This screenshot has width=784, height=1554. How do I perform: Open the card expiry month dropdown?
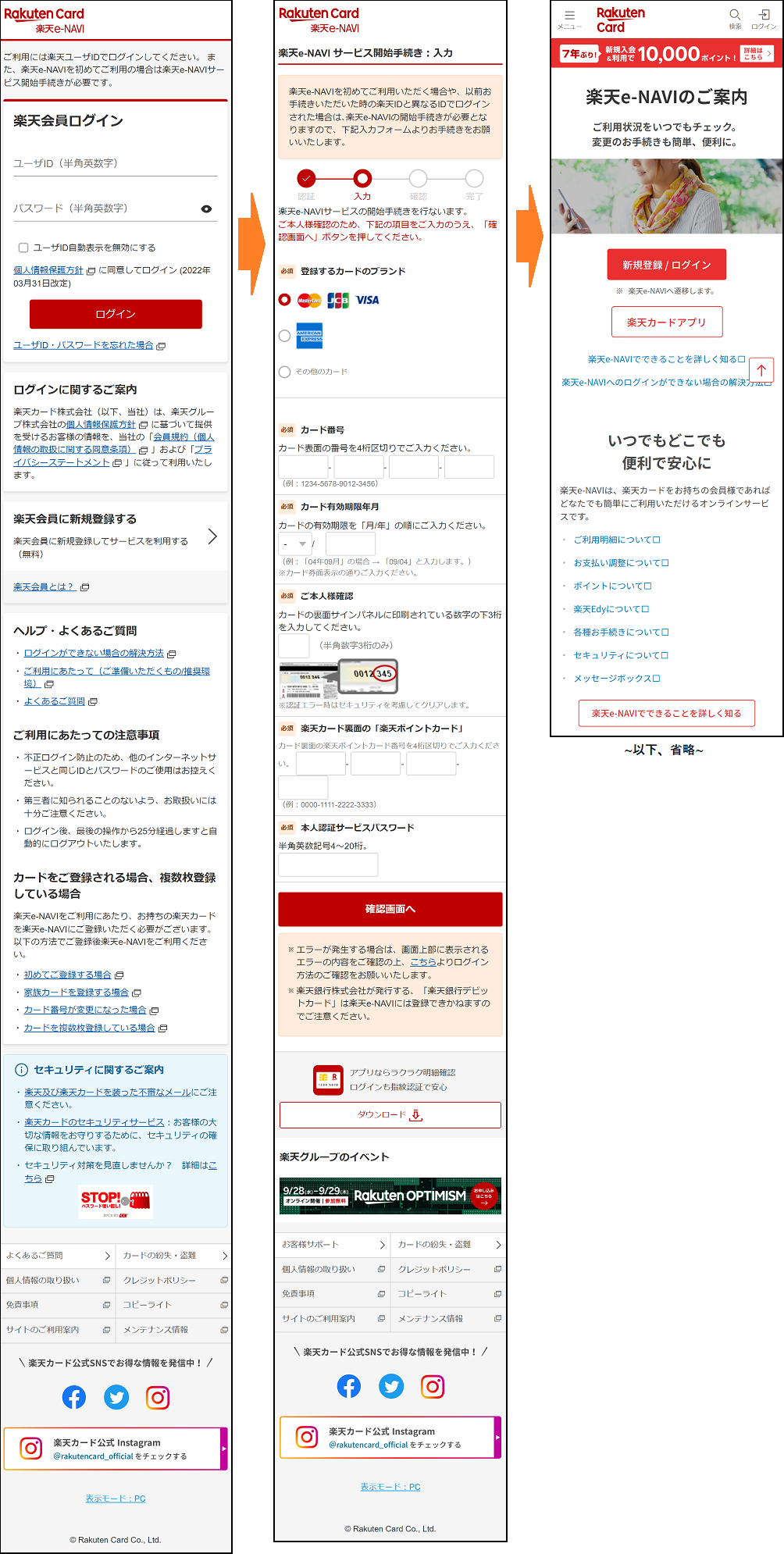294,544
